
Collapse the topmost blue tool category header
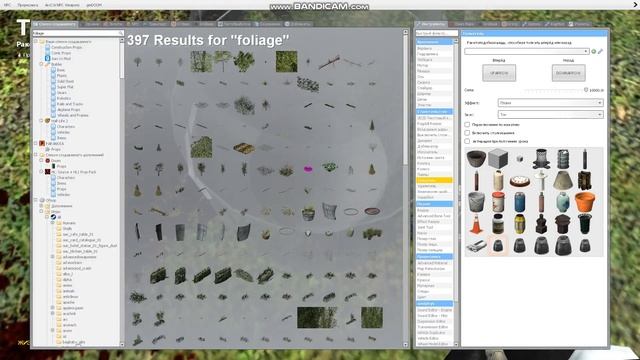434,42
